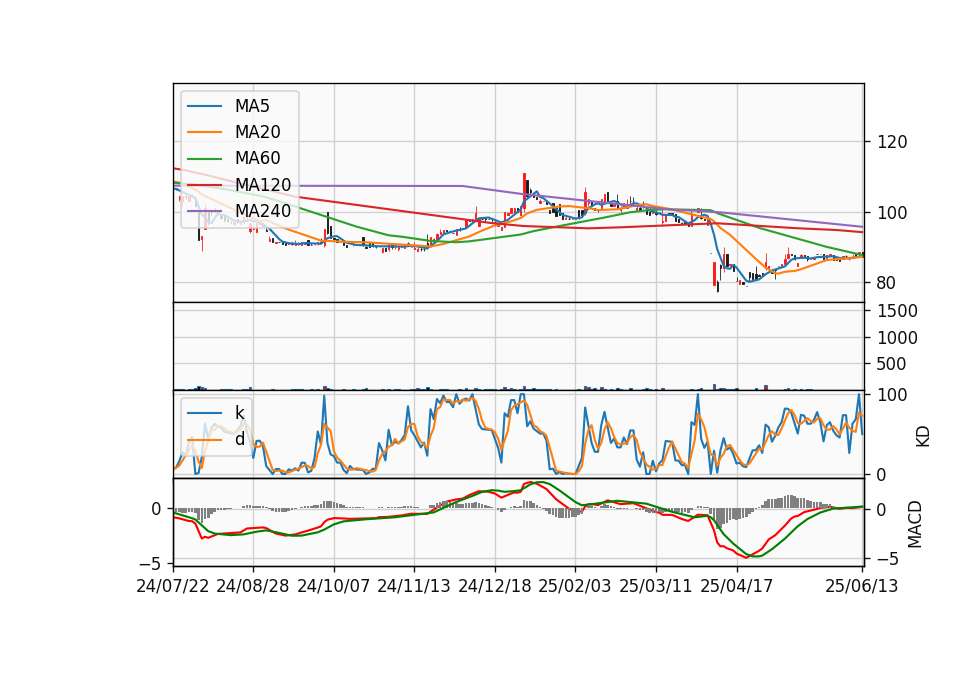This screenshot has width=960, height=690.
Task: Click the MACD left axis value −5
Action: coord(151,563)
